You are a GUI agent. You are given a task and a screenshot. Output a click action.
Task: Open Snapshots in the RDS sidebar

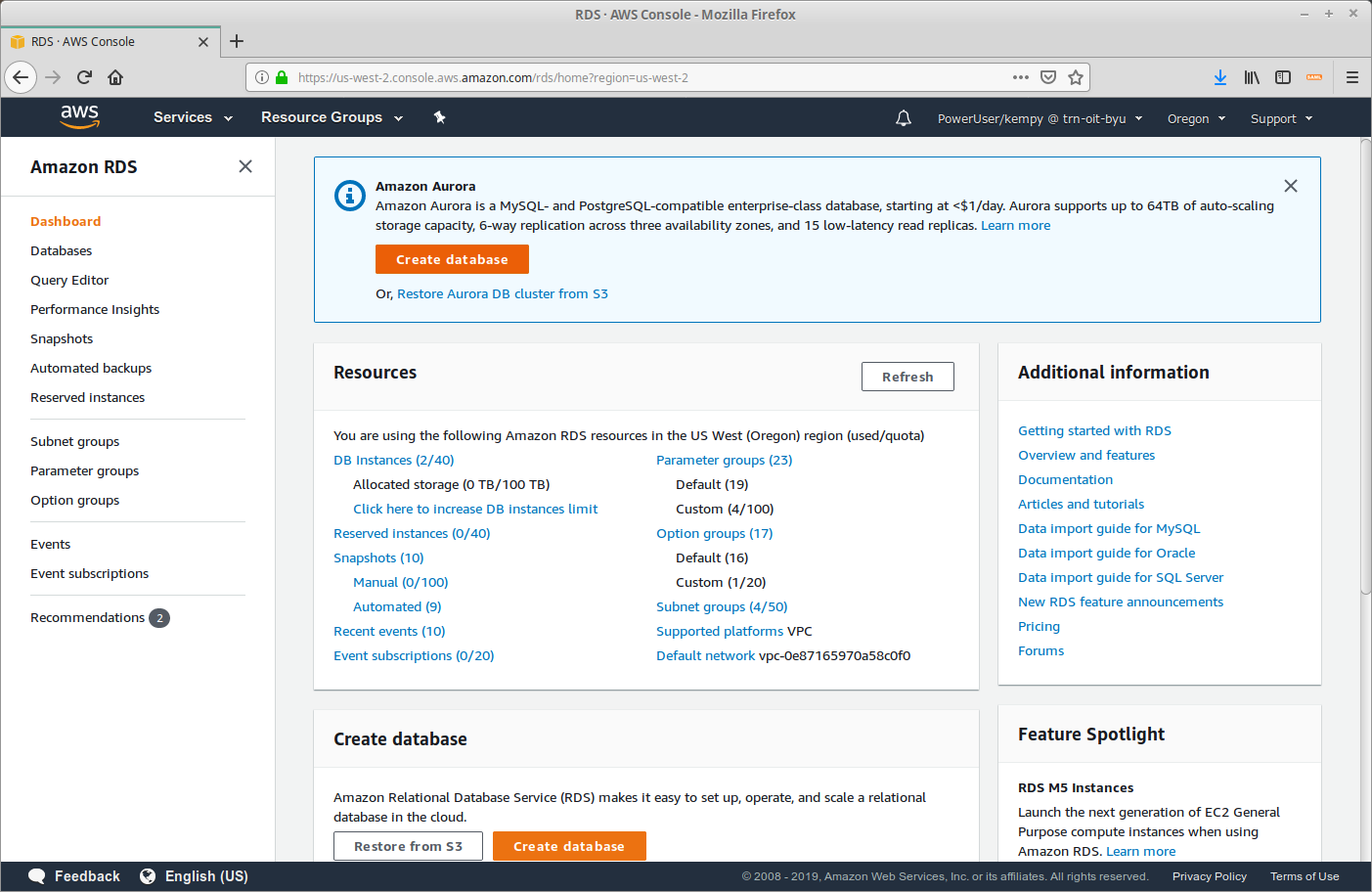click(x=62, y=339)
